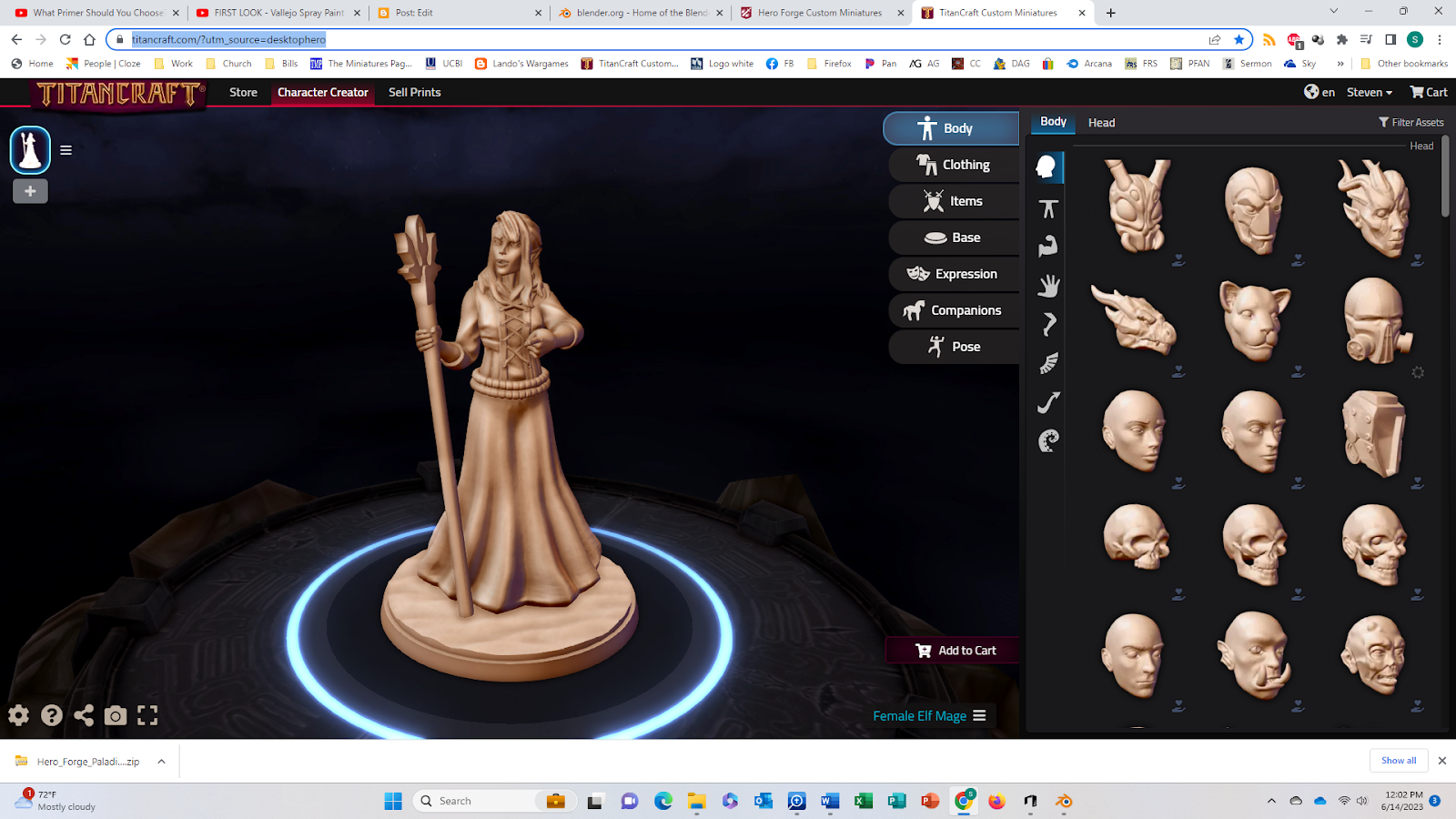
Task: Open the Cart
Action: (x=1429, y=92)
